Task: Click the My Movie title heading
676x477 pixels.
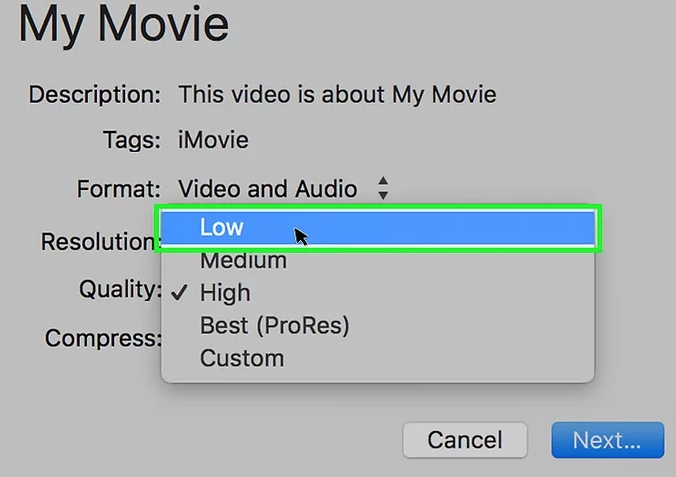Action: (x=123, y=26)
